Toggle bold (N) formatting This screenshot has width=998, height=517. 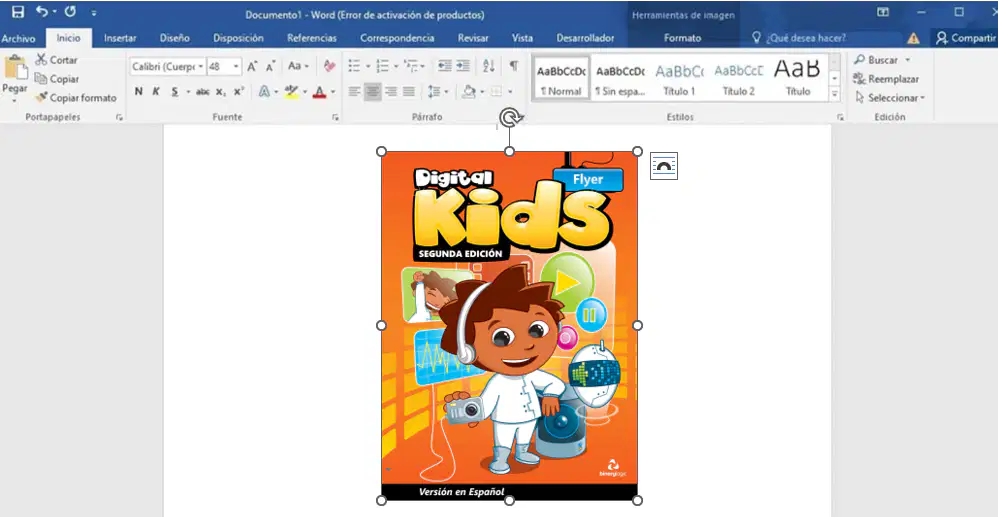coord(139,92)
